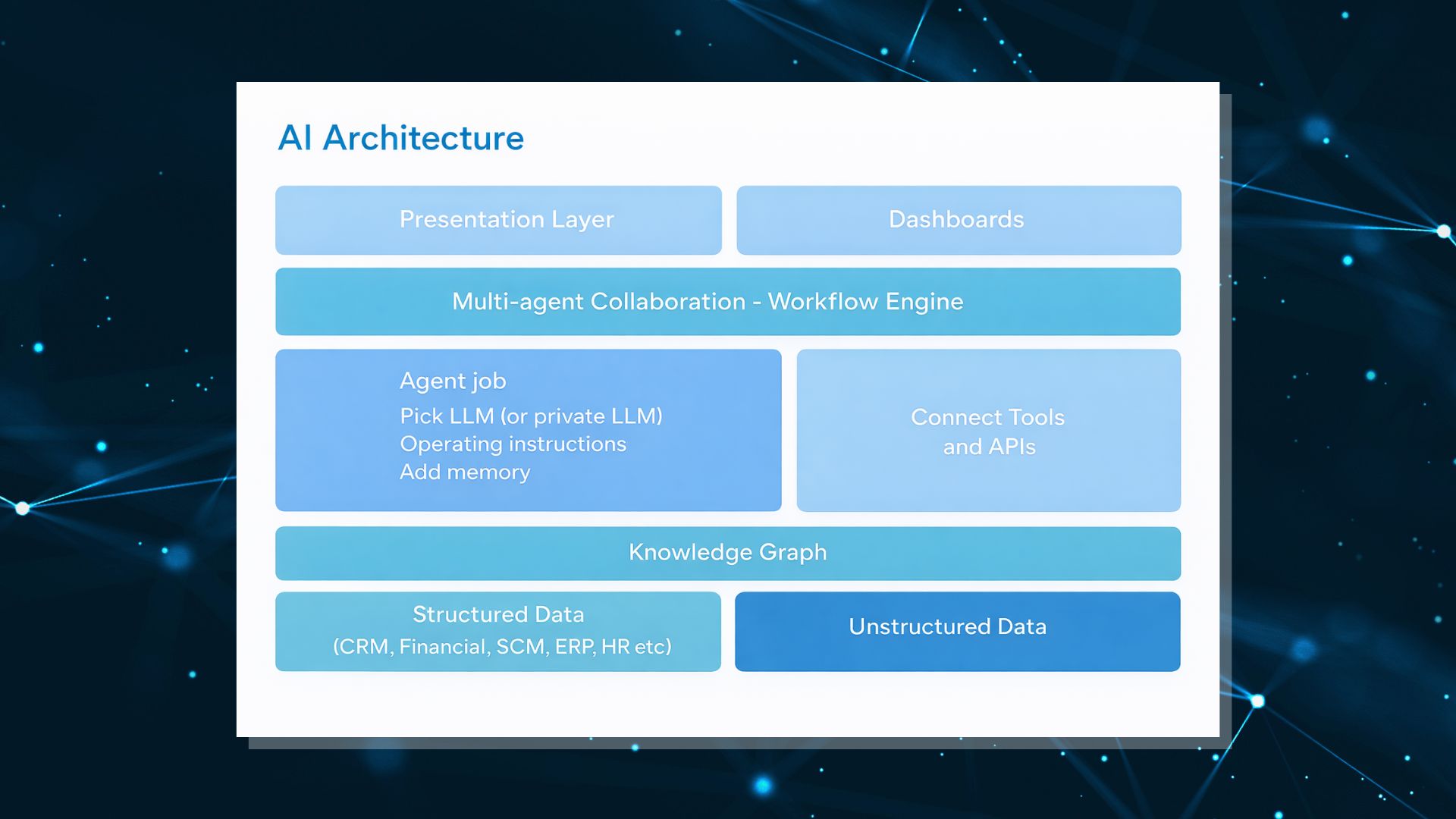Click the Add memory line
This screenshot has height=819, width=1456.
(x=465, y=472)
